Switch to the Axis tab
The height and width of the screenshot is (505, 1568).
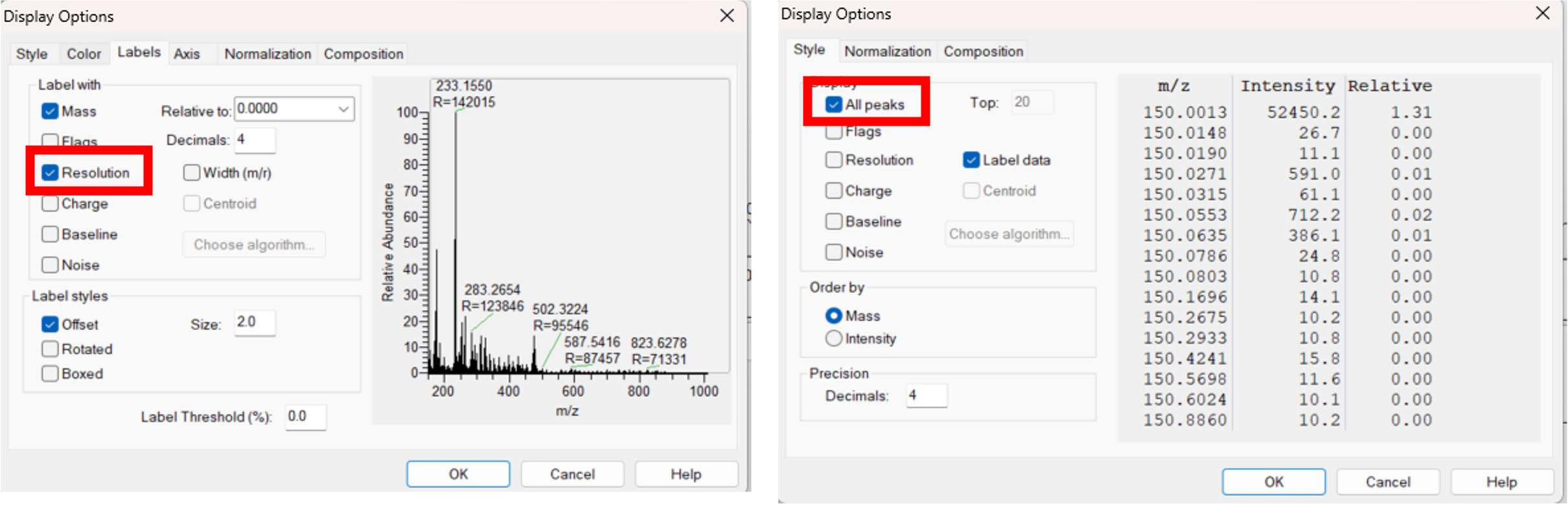pyautogui.click(x=187, y=54)
